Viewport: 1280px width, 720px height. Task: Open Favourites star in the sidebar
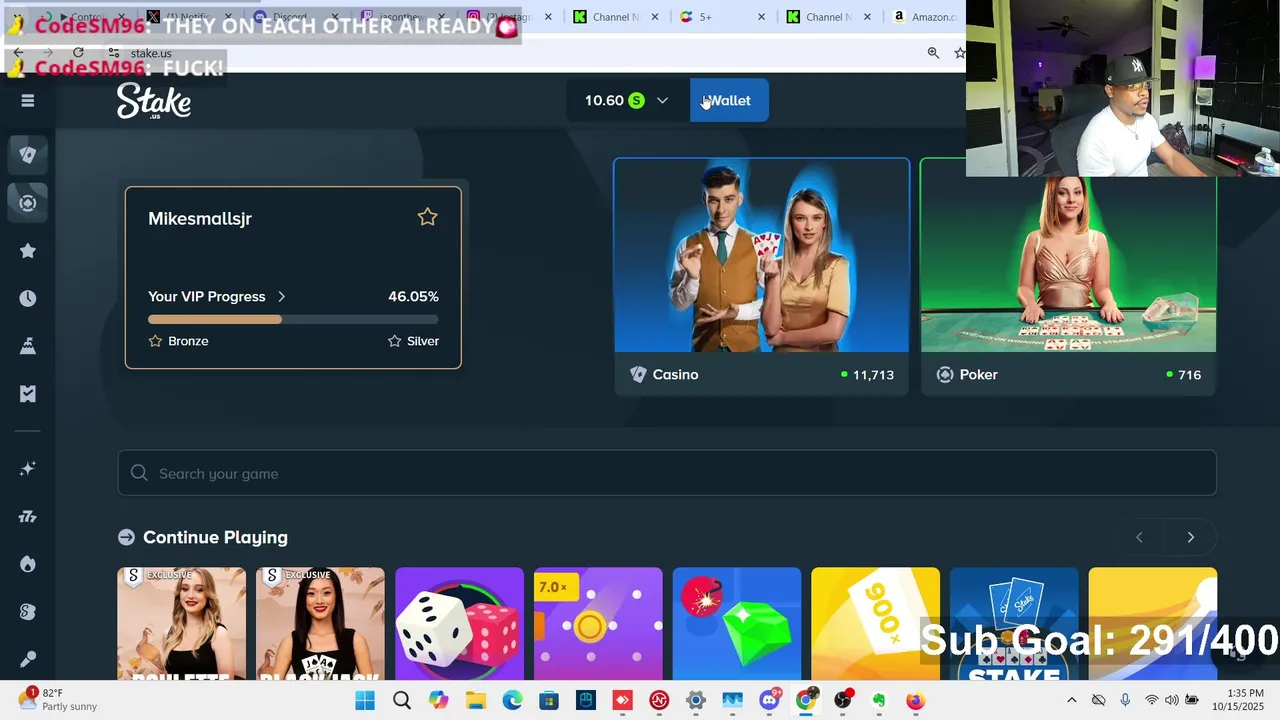pos(28,251)
